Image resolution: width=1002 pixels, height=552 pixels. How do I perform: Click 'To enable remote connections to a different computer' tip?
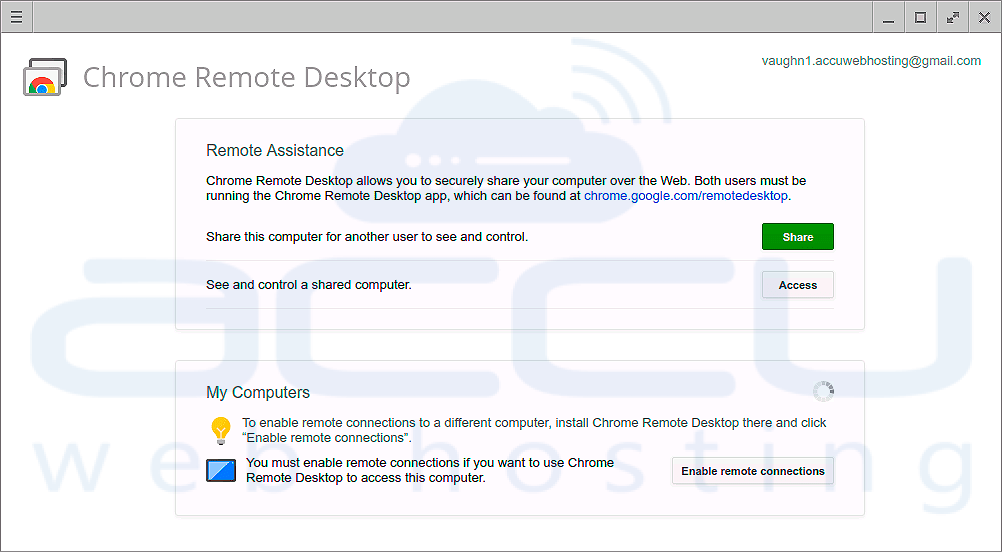(x=534, y=431)
